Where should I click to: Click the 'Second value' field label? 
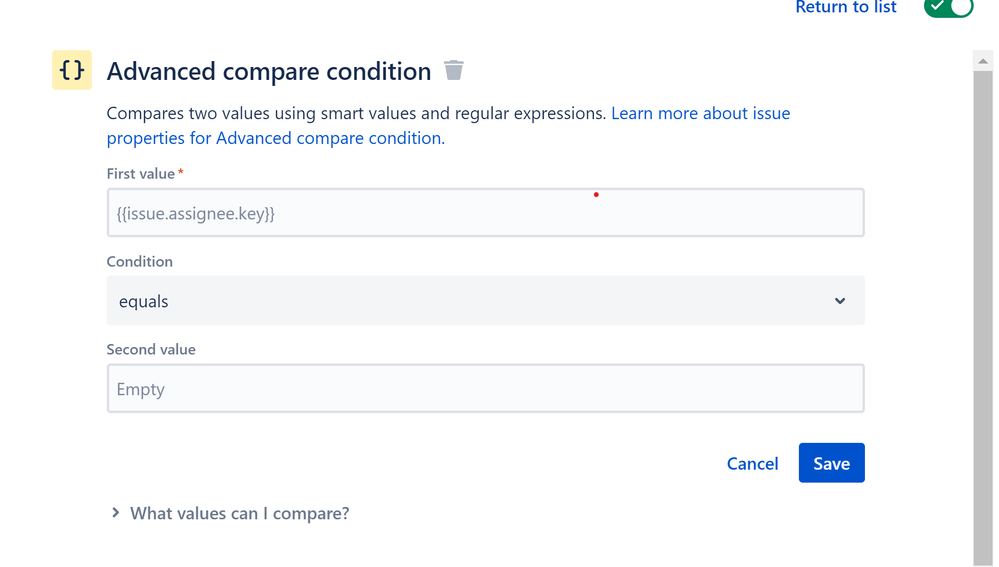point(151,350)
